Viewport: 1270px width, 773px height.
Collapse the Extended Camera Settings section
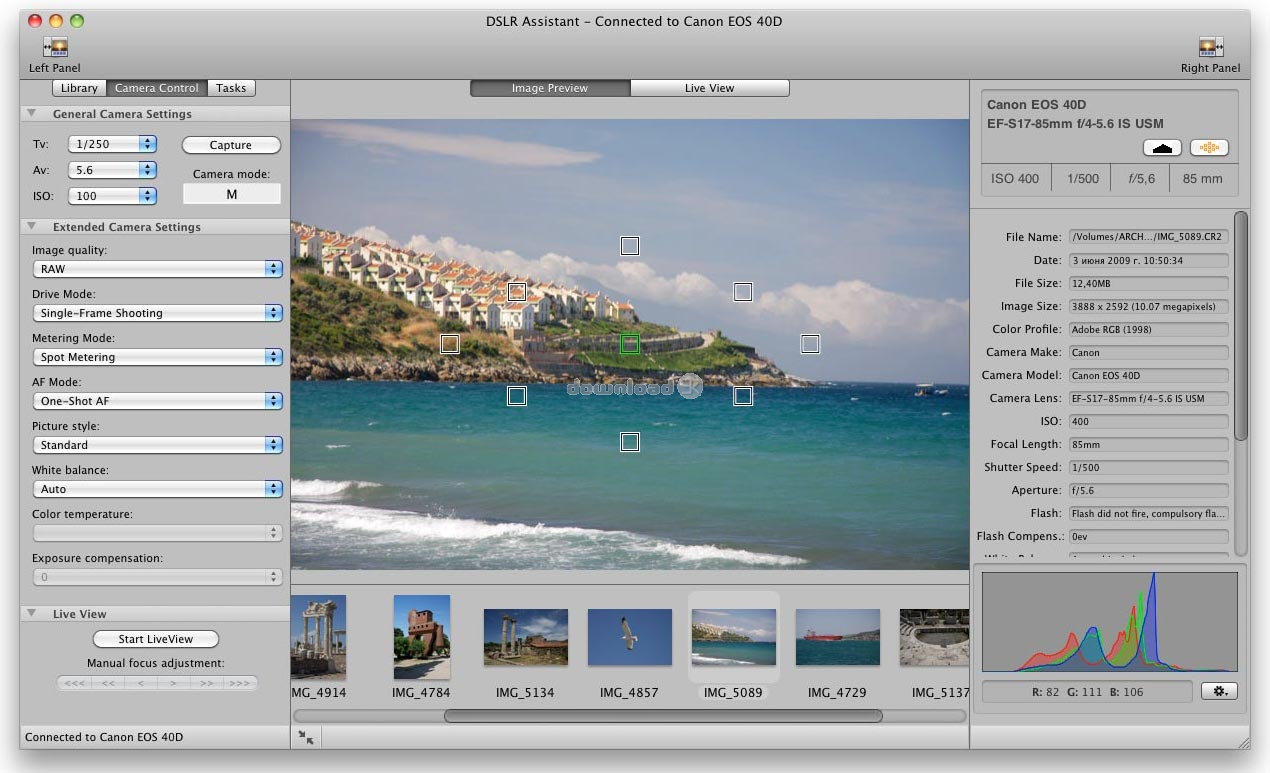(x=32, y=227)
